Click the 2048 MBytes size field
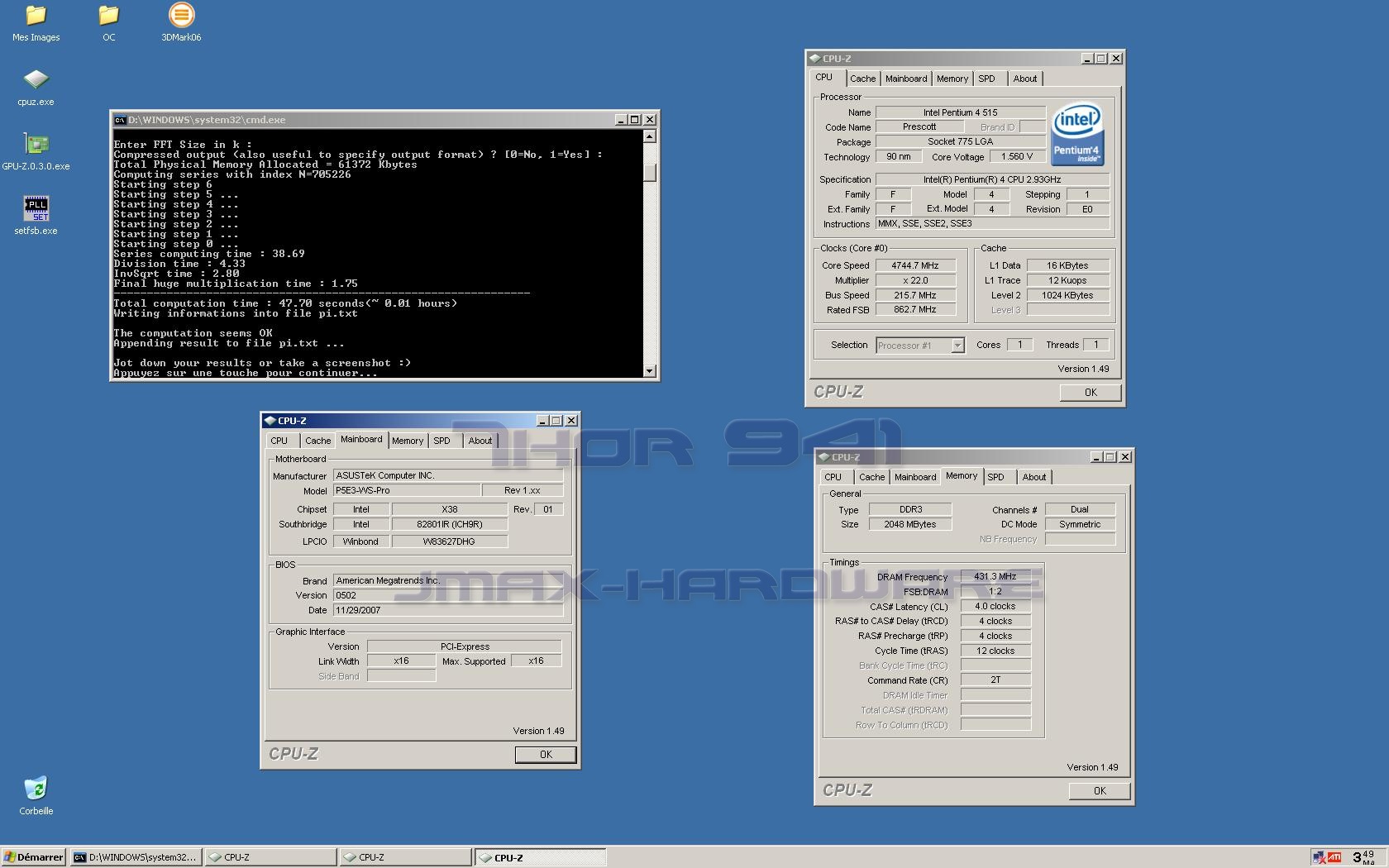 (x=911, y=524)
